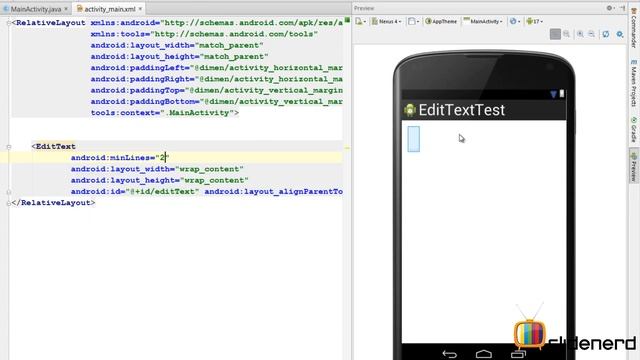Click the back button in the phone preview

pyautogui.click(x=449, y=354)
